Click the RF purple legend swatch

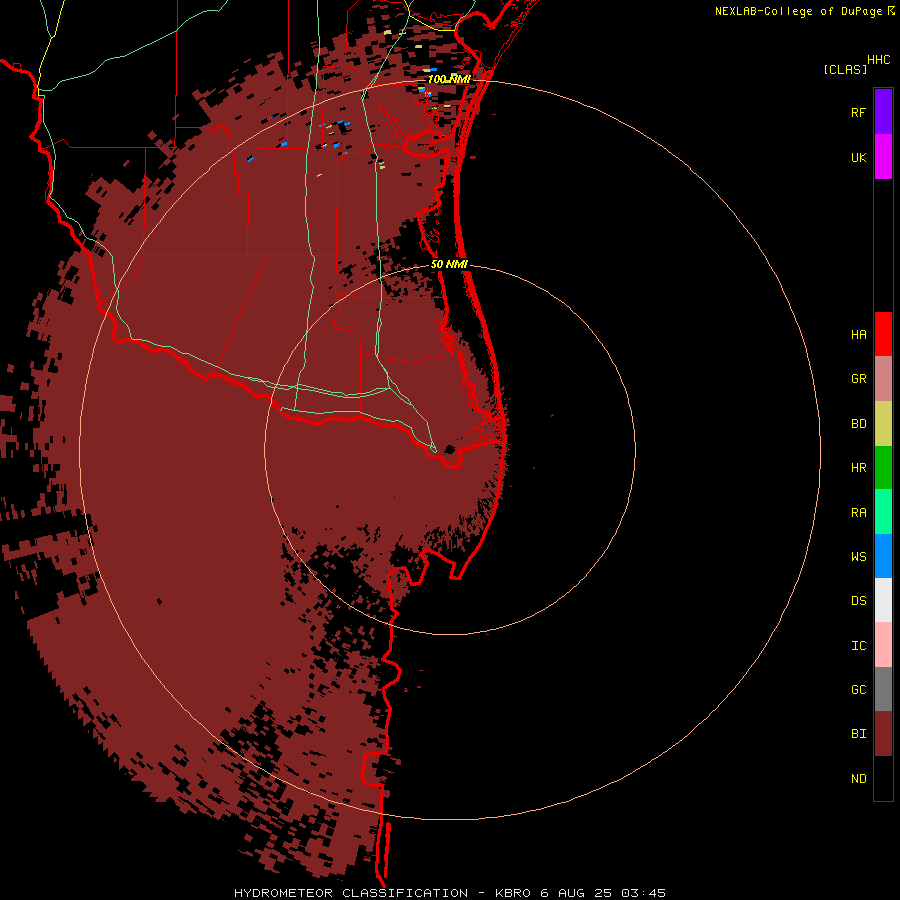tap(883, 112)
